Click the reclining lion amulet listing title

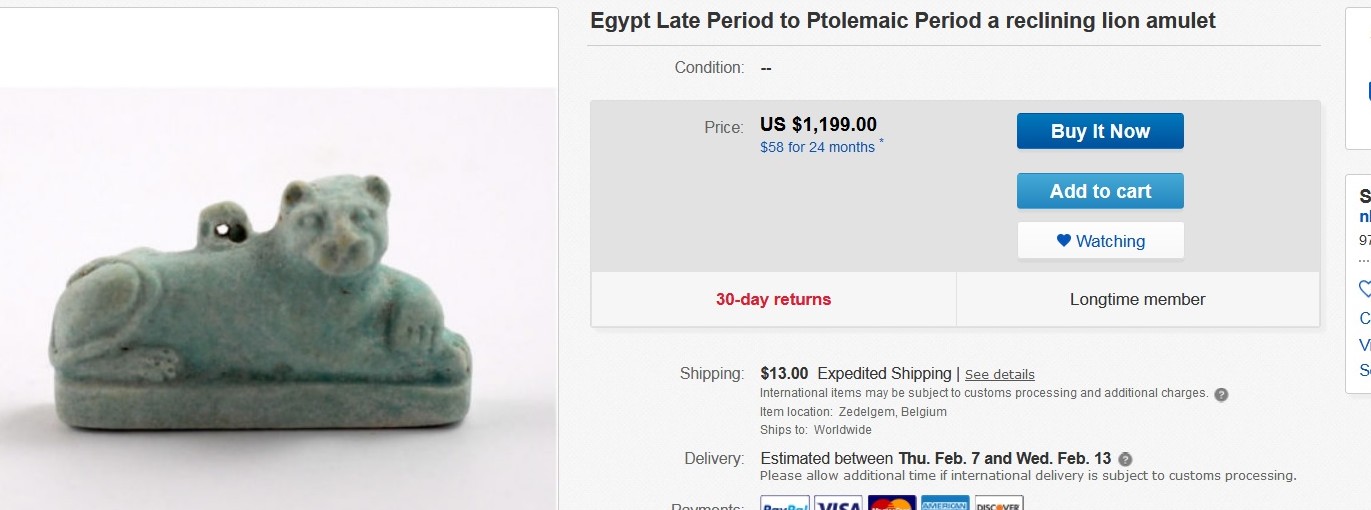[902, 21]
